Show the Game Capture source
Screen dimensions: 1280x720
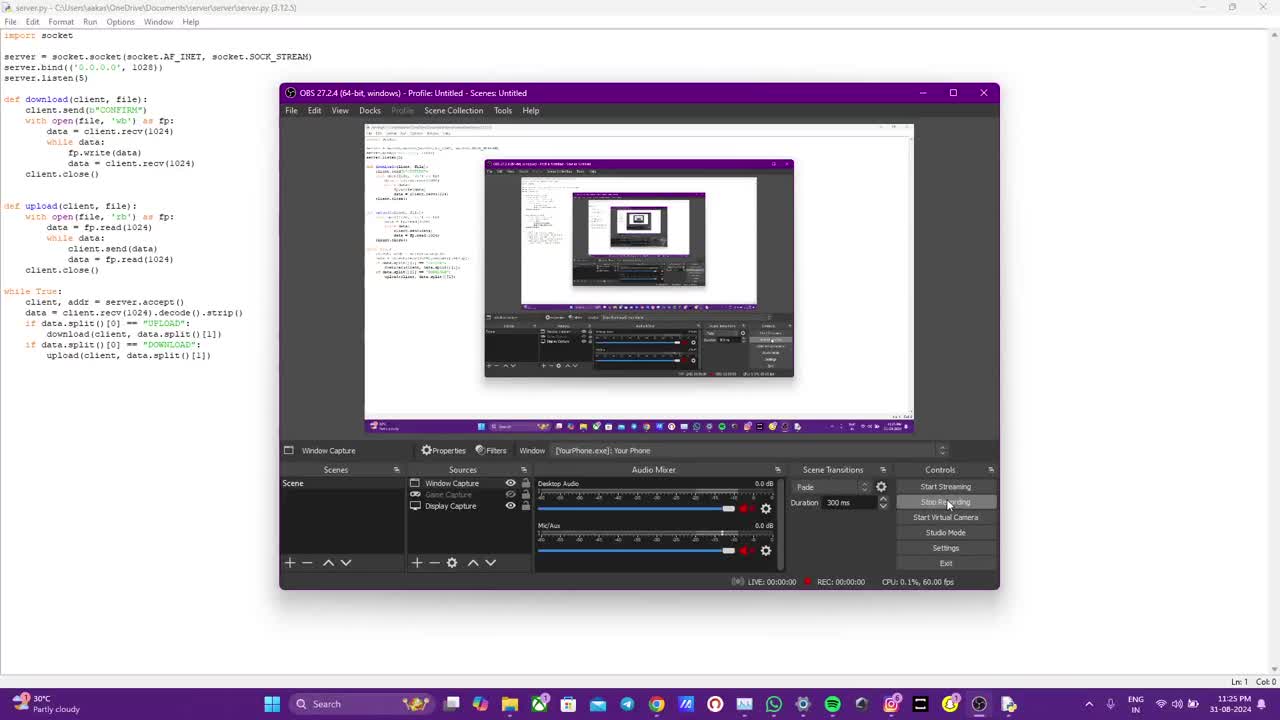(x=510, y=495)
